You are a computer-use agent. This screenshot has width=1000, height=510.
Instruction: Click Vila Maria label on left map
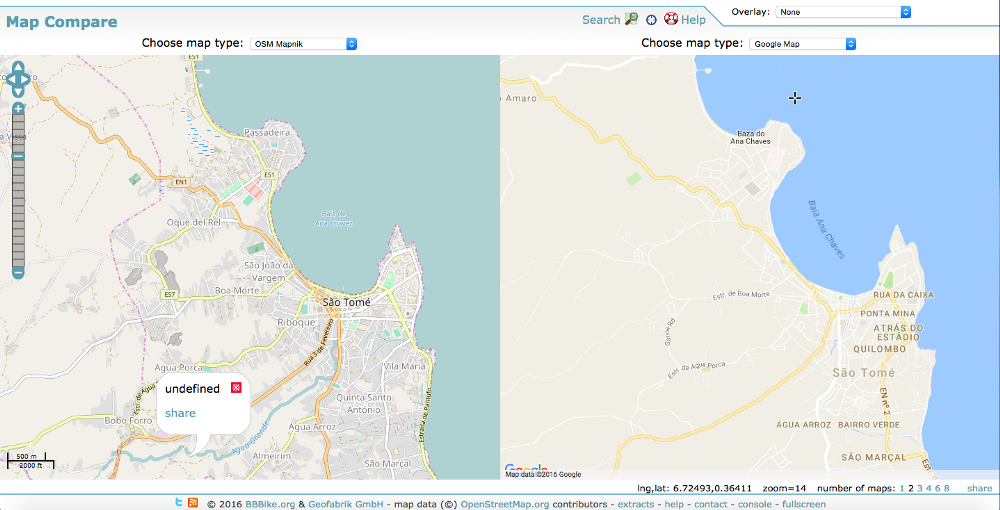coord(404,367)
